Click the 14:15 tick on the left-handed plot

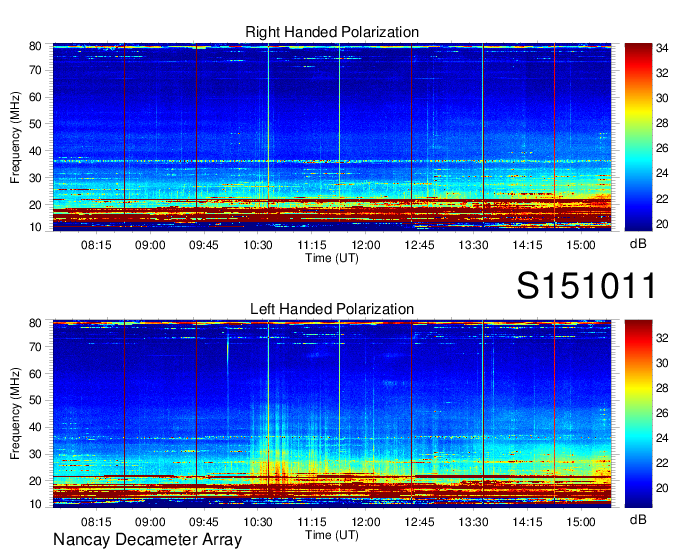pyautogui.click(x=527, y=522)
